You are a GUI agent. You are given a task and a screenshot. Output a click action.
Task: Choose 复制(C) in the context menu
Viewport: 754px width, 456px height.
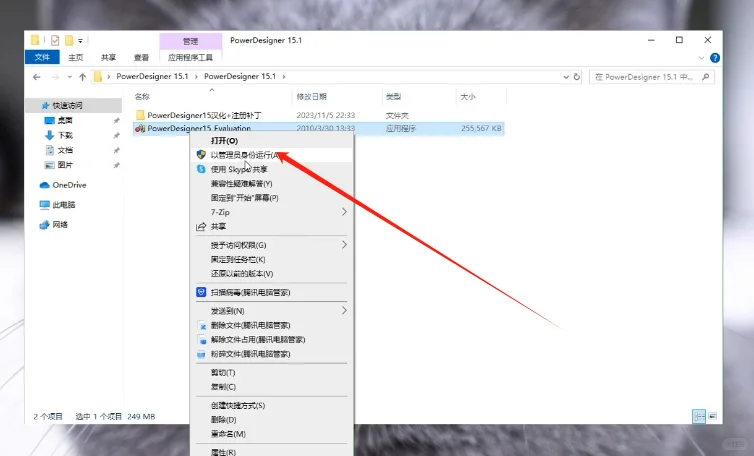(x=272, y=387)
